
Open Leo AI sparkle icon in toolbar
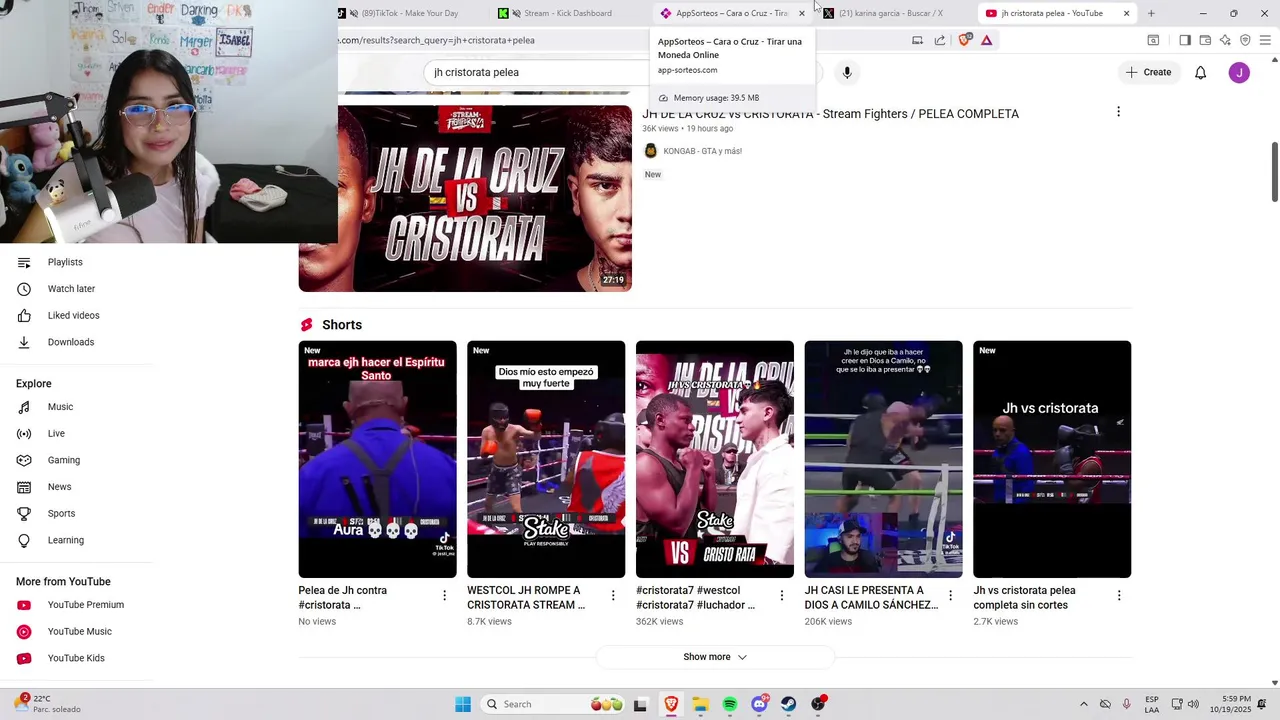pos(1225,40)
